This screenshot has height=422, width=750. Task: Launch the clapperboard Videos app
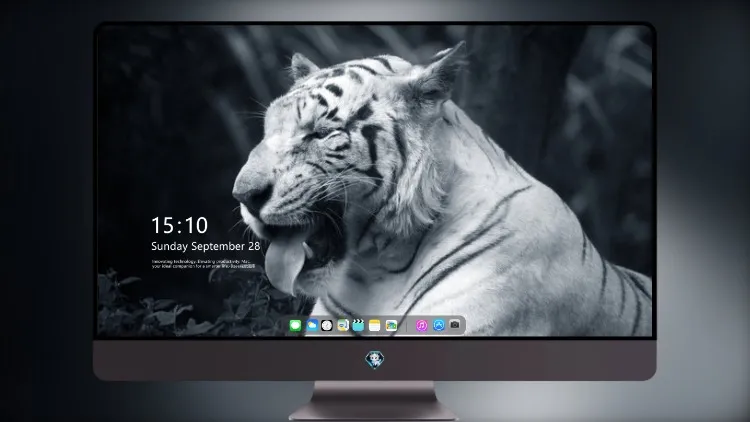[x=358, y=325]
